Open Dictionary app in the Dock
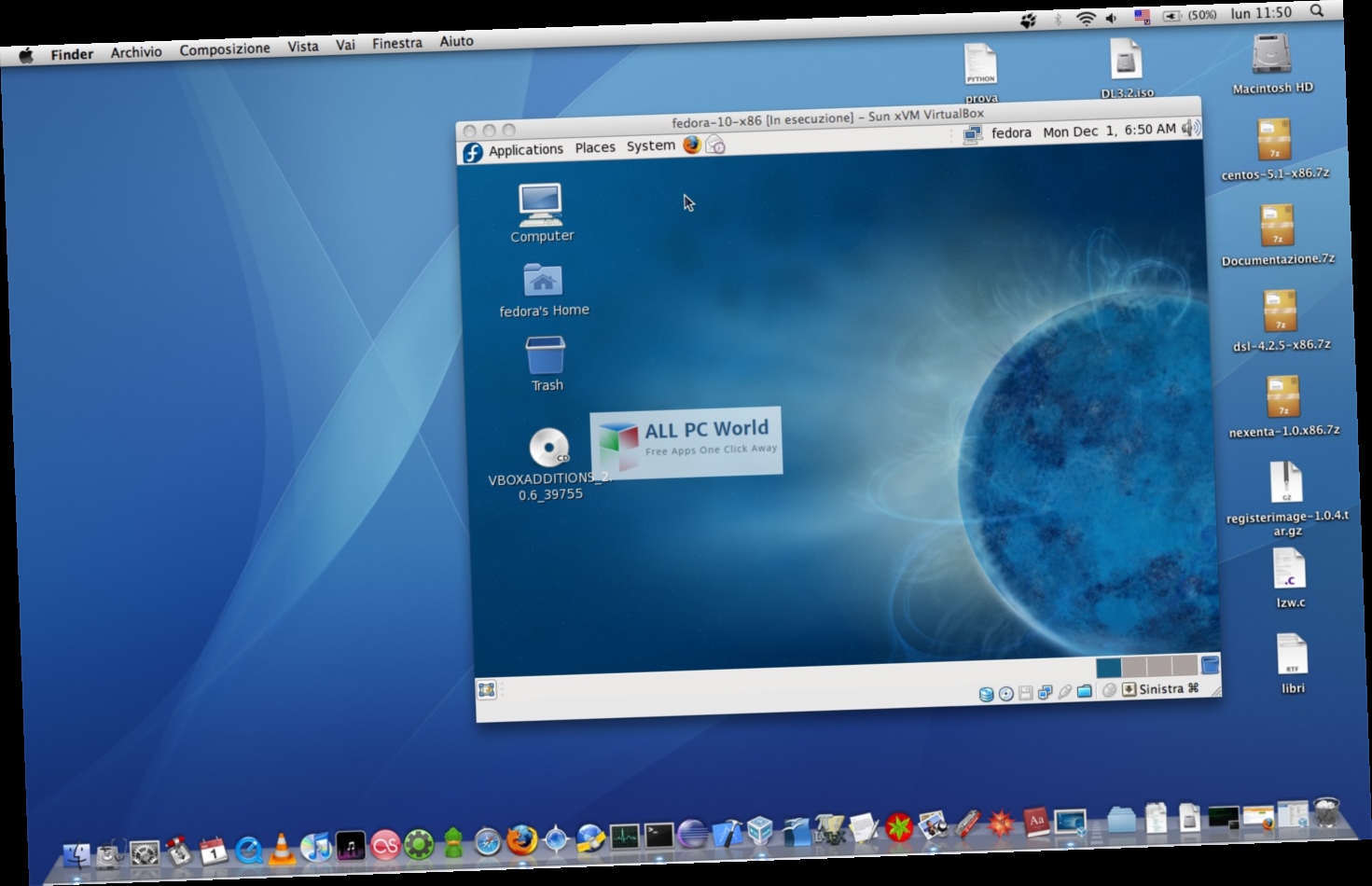 pos(1035,821)
